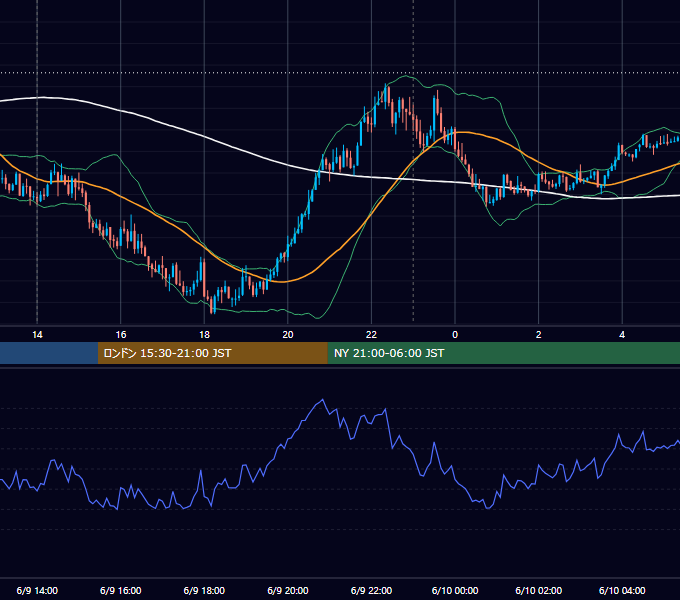Image resolution: width=680 pixels, height=600 pixels.
Task: Click the 6/10 00:00 date label
Action: pyautogui.click(x=455, y=590)
